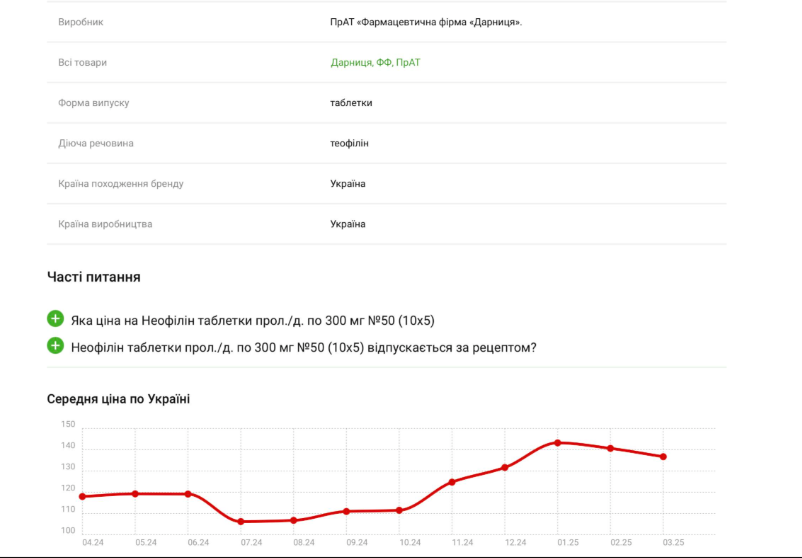Click the 02.25 data point on chart
Viewport: 802px width, 558px height.
tap(611, 448)
